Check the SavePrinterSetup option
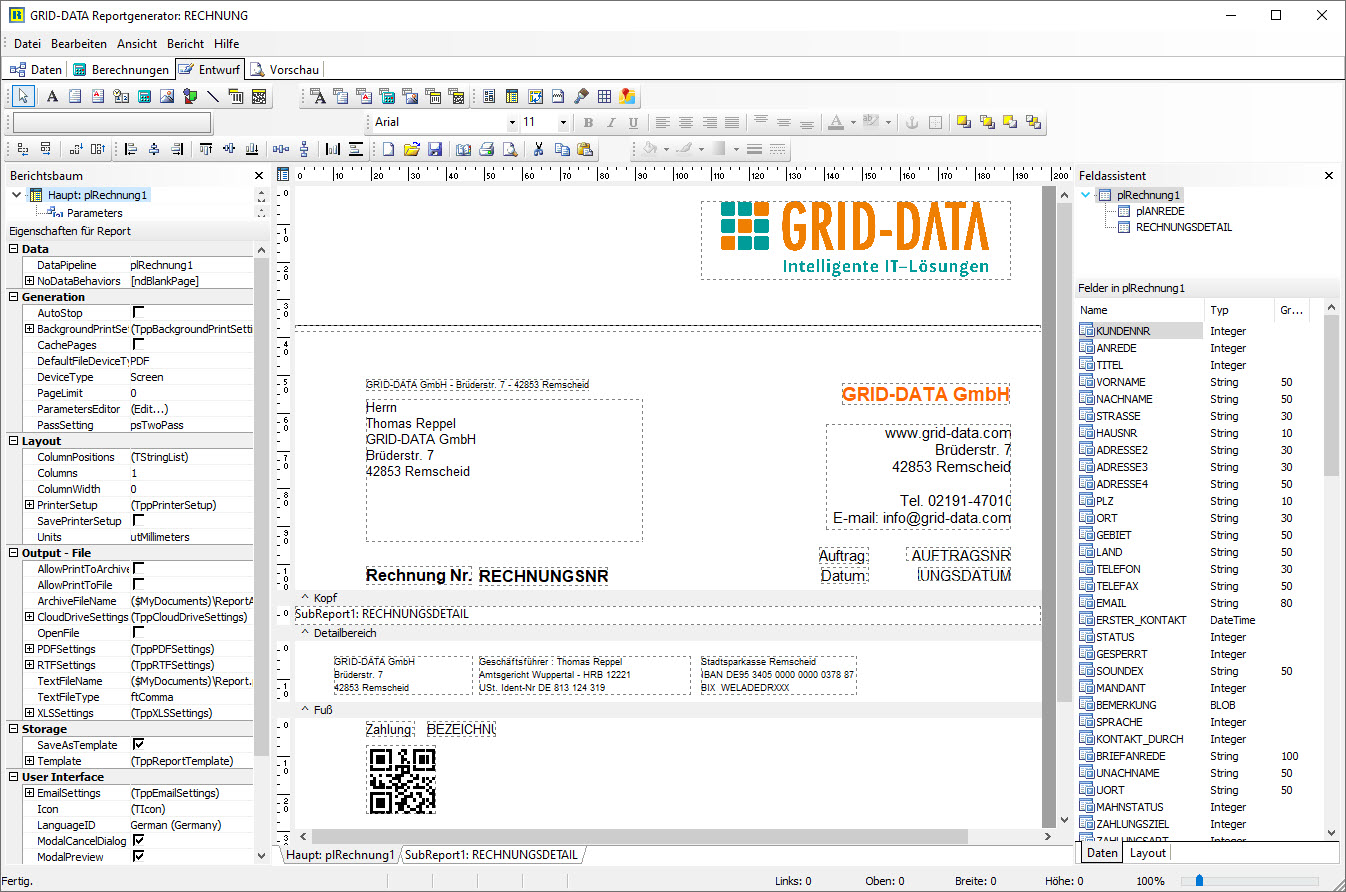 pyautogui.click(x=138, y=521)
